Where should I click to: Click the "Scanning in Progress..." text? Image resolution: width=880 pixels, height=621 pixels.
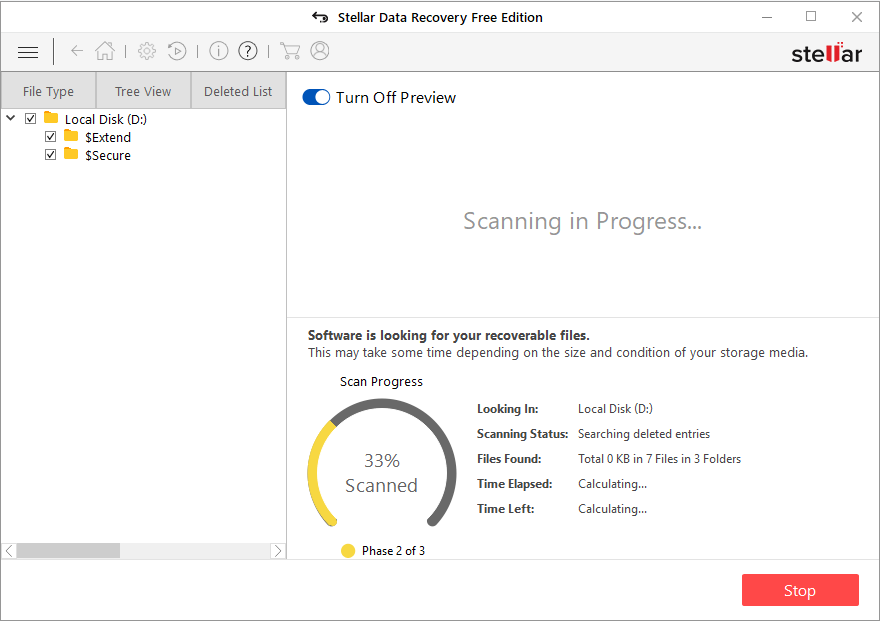tap(583, 222)
